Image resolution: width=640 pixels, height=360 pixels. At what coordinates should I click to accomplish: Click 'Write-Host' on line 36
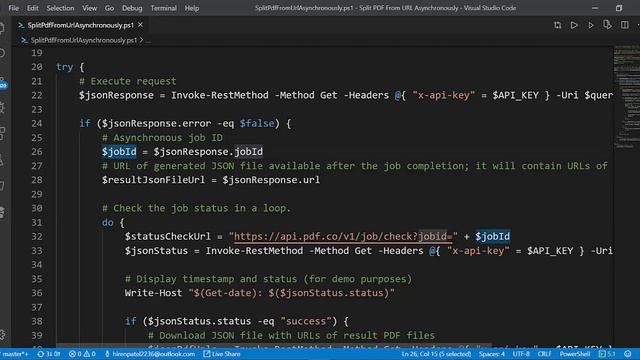153,293
